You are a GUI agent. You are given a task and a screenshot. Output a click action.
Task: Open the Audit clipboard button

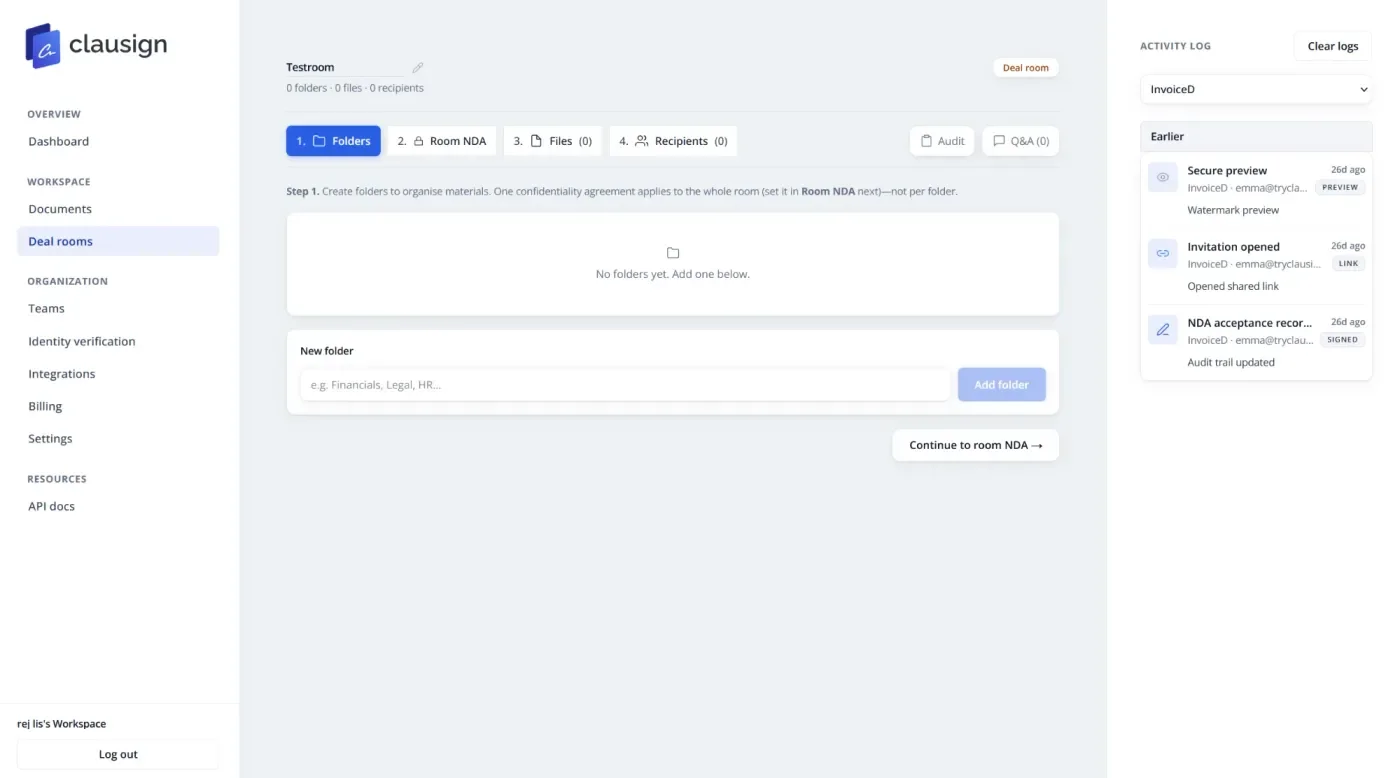942,141
